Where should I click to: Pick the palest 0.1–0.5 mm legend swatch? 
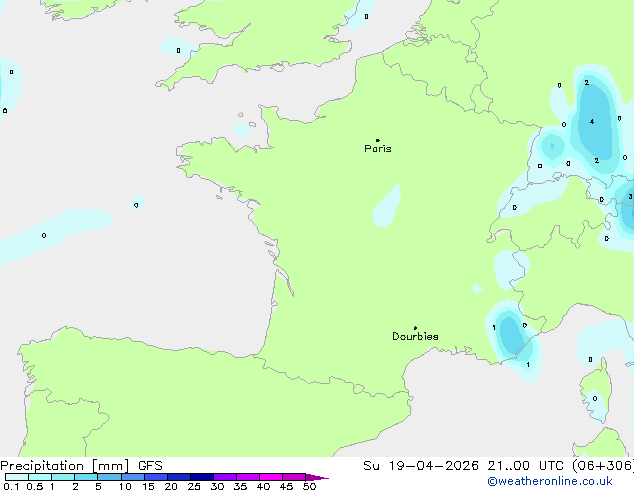coord(17,477)
